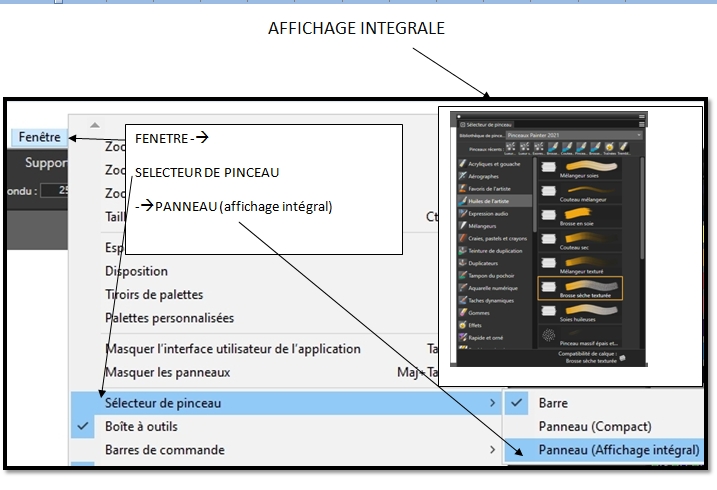
Task: Select the Tampon du pochoir category icon
Action: [x=463, y=275]
